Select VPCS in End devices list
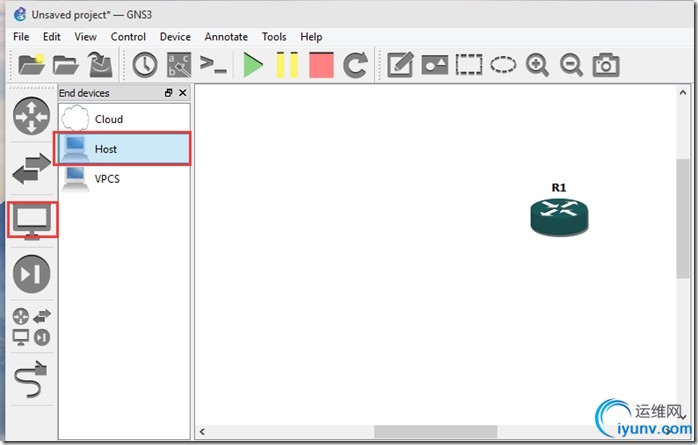The image size is (698, 445). 124,178
